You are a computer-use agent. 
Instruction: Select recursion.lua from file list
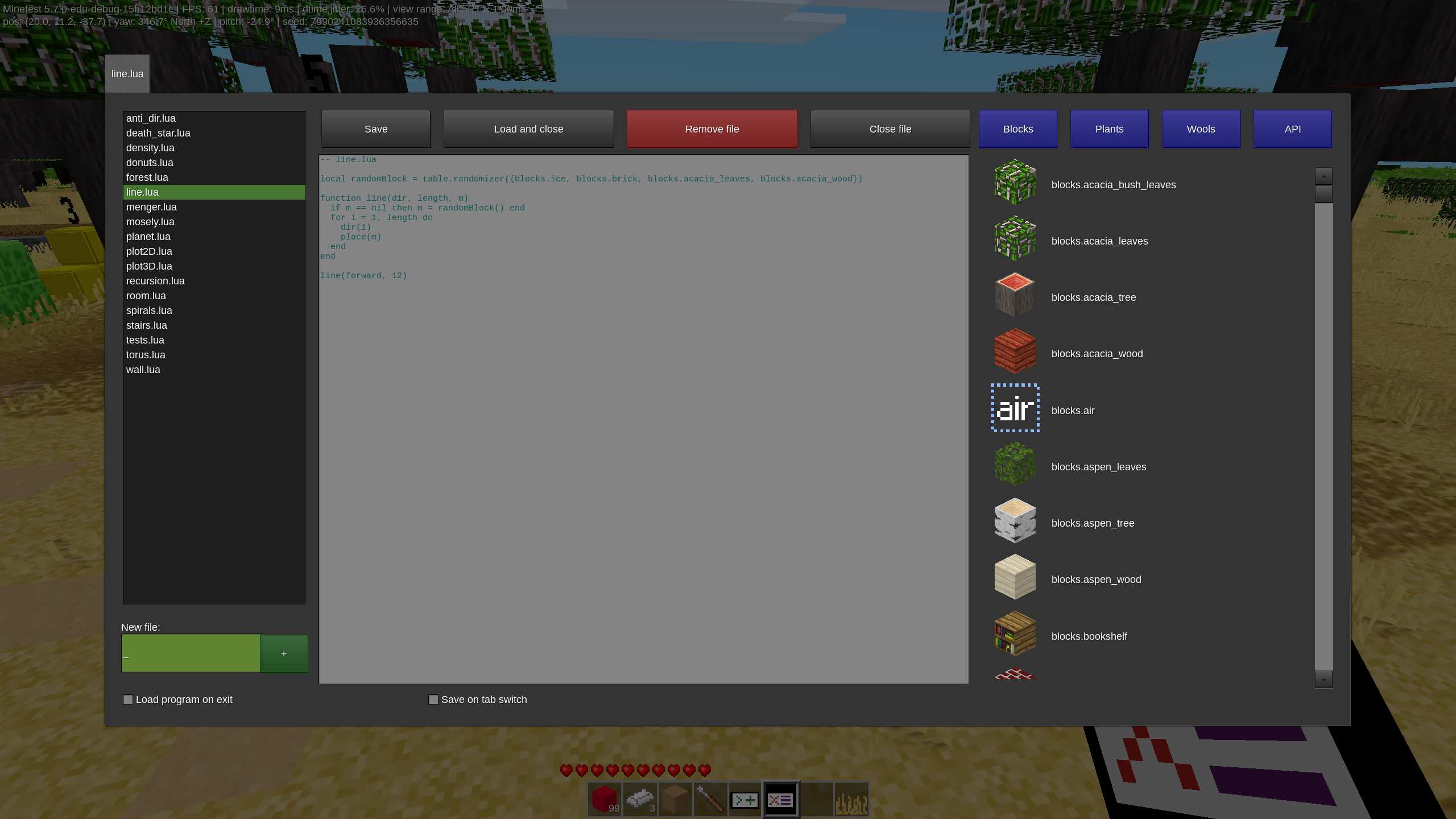(x=155, y=280)
